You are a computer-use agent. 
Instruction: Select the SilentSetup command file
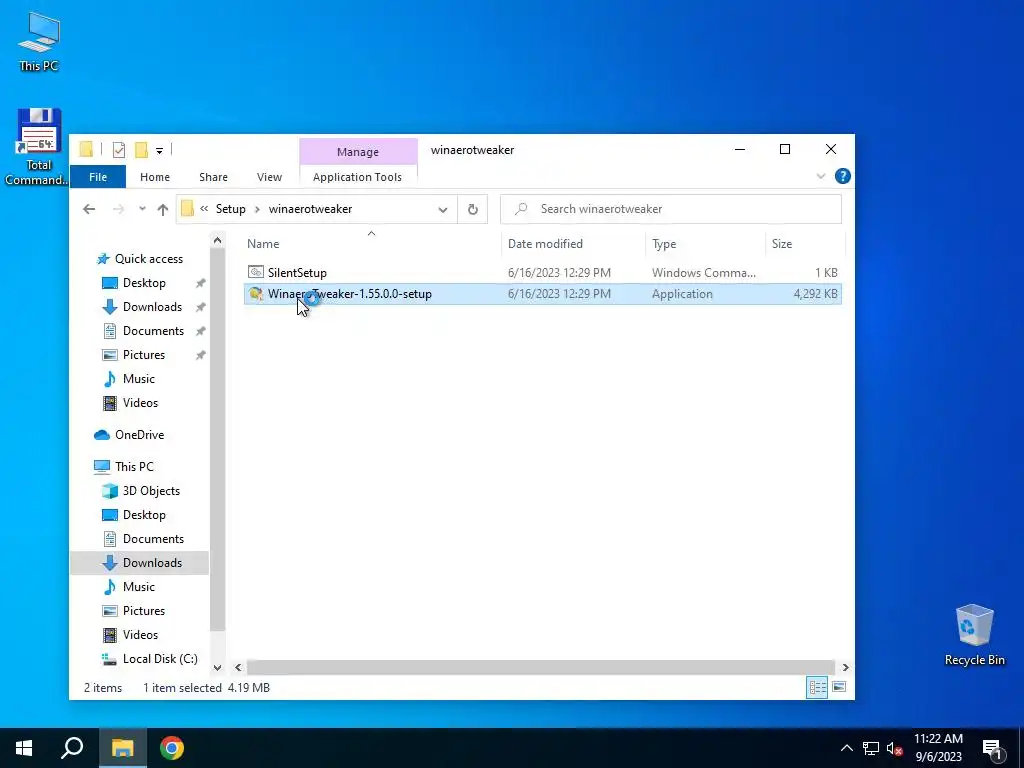pos(542,272)
